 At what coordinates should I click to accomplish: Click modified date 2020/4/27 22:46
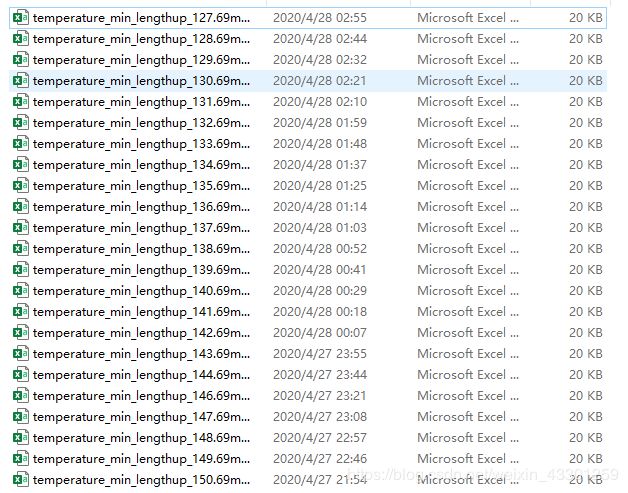pyautogui.click(x=320, y=459)
